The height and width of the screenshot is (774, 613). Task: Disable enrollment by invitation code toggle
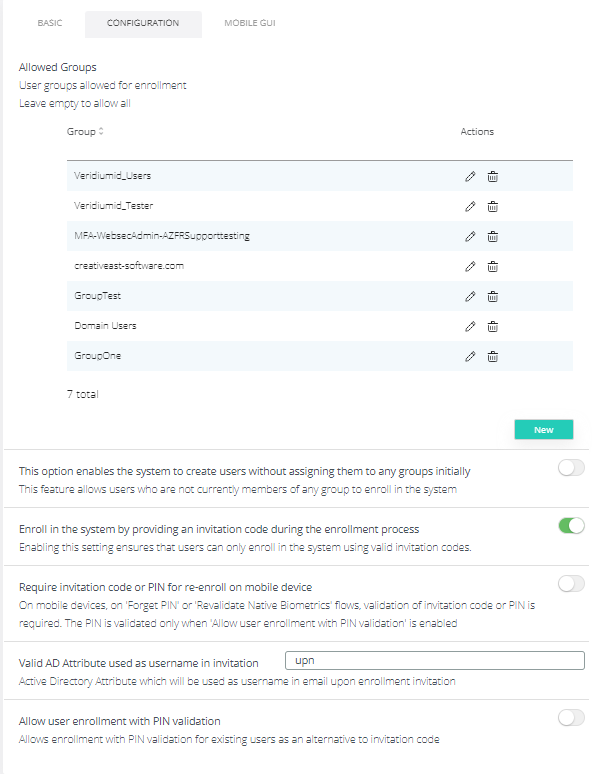tap(571, 526)
